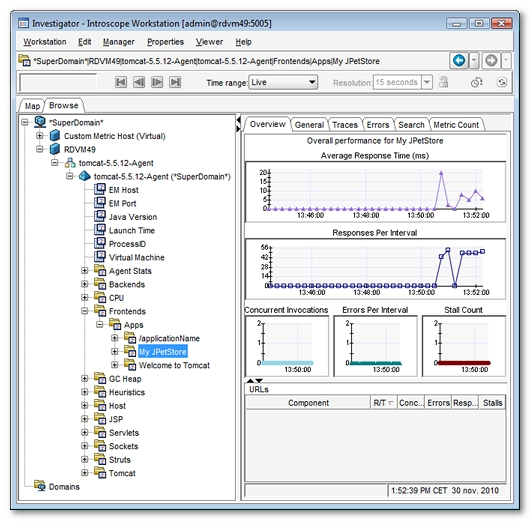Expand the Backends folder node
The image size is (531, 521).
coord(85,284)
